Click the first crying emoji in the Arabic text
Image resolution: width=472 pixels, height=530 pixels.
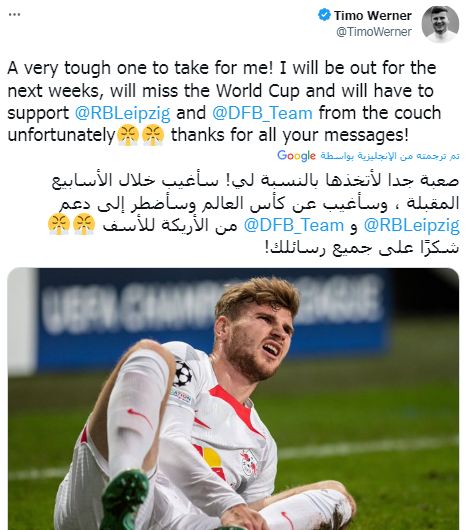pyautogui.click(x=84, y=224)
